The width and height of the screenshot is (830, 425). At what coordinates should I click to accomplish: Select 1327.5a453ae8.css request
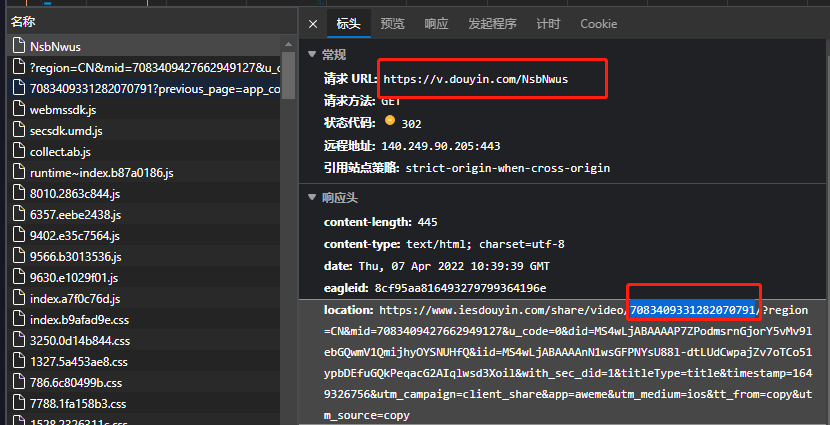(144, 361)
